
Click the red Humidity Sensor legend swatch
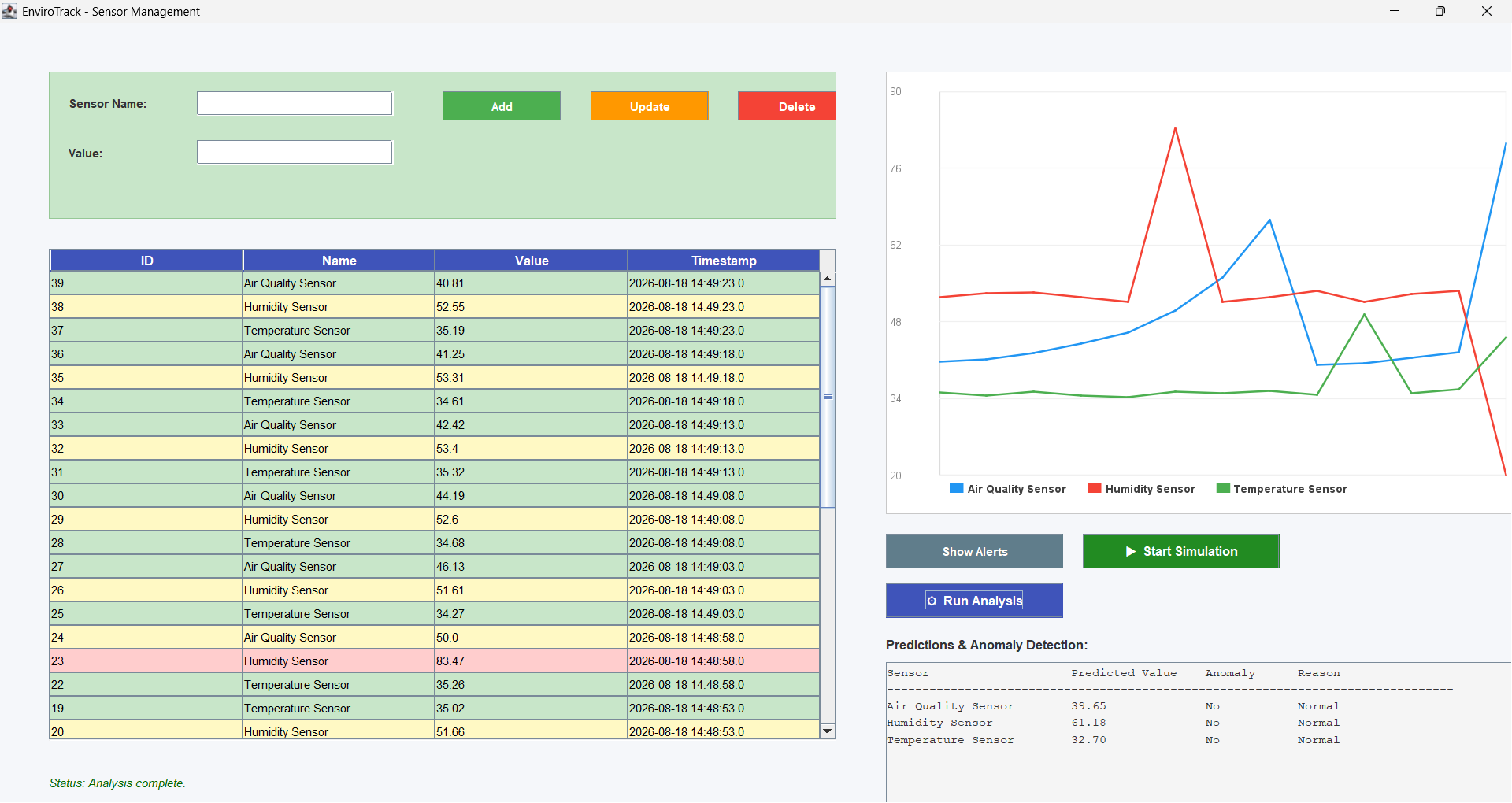1095,488
